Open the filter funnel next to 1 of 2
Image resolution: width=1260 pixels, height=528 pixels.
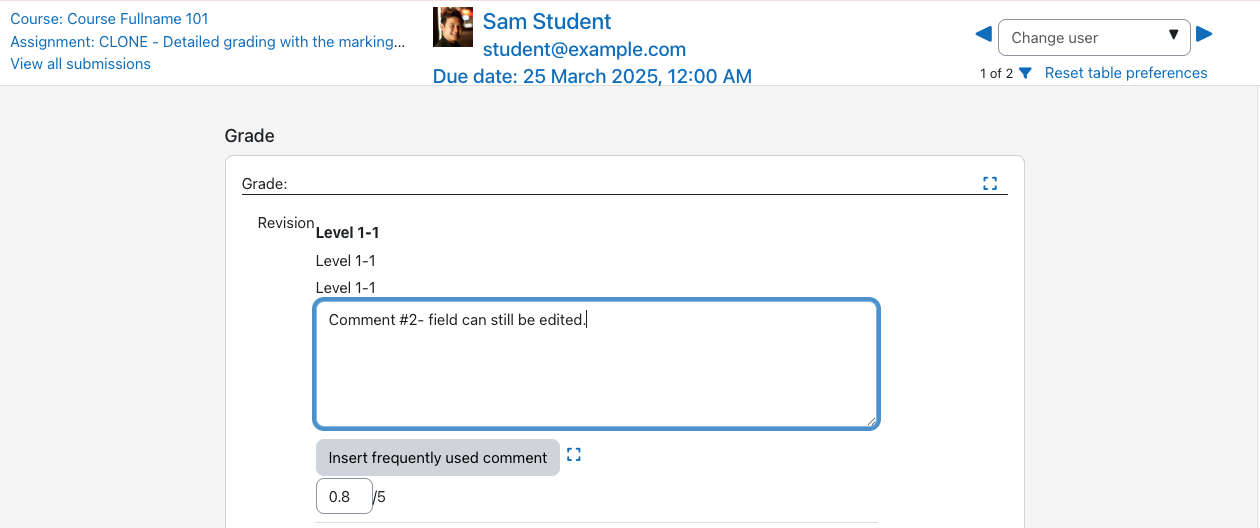pos(1025,73)
